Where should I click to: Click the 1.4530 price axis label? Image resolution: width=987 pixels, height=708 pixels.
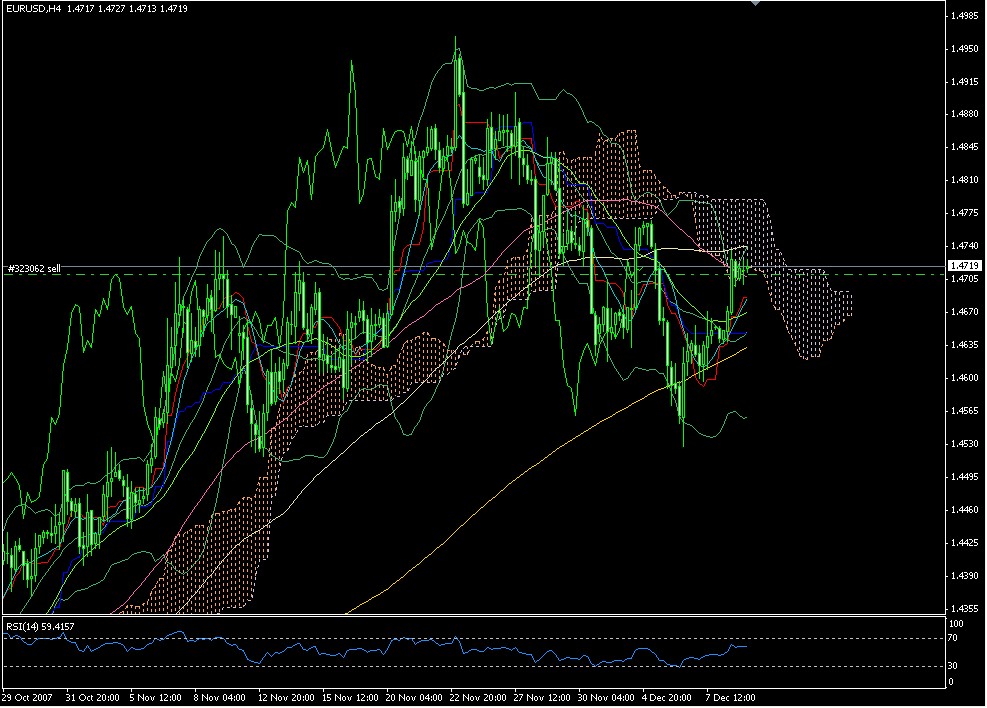pyautogui.click(x=965, y=444)
